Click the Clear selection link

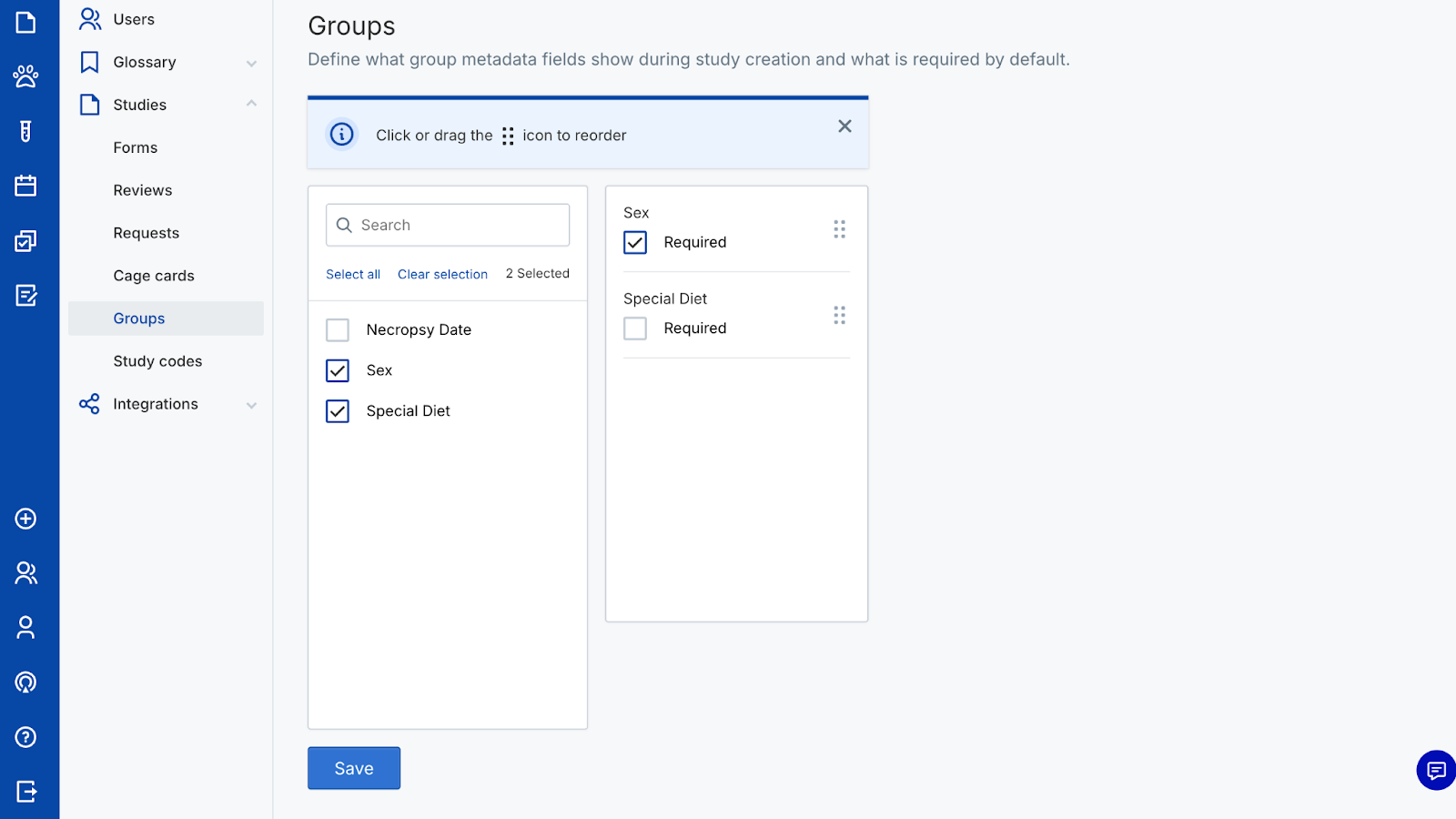coord(442,274)
